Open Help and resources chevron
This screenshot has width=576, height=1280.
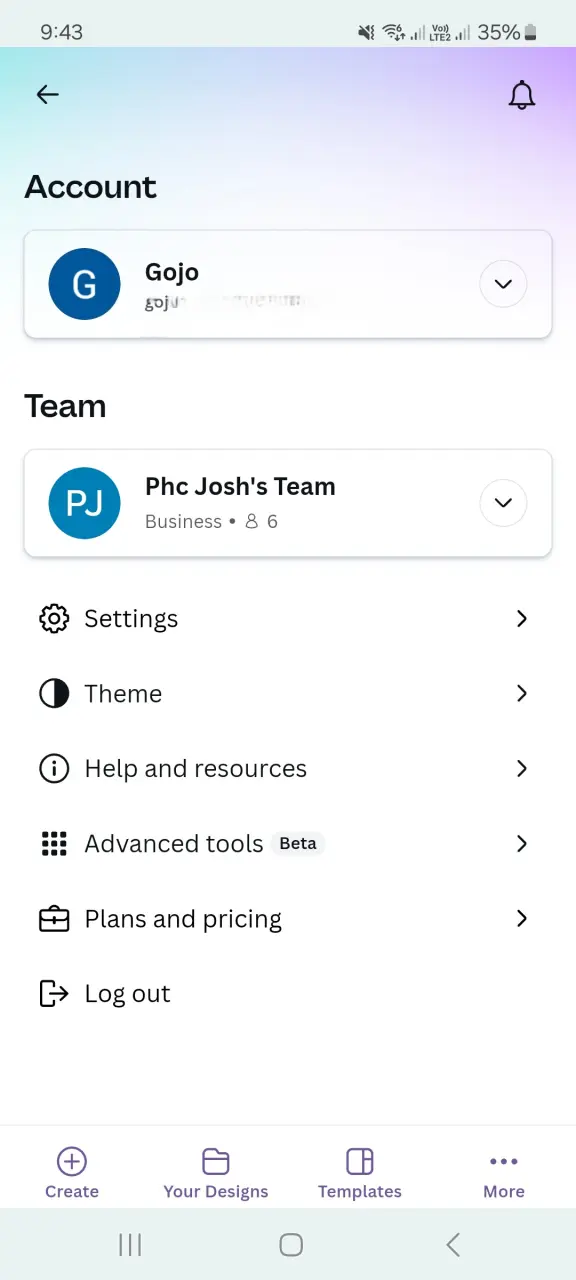[521, 769]
